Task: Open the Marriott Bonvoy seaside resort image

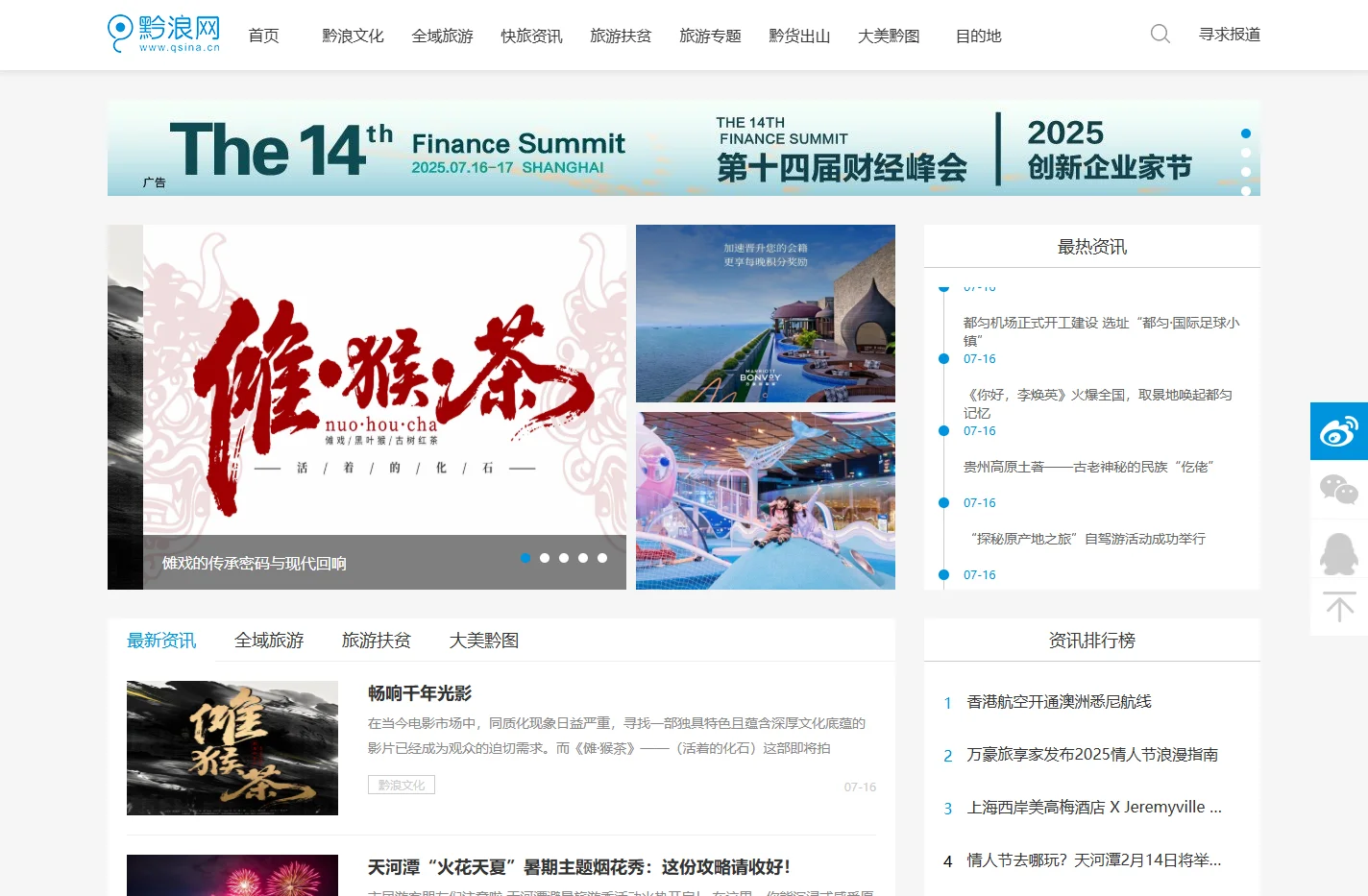Action: (x=766, y=313)
